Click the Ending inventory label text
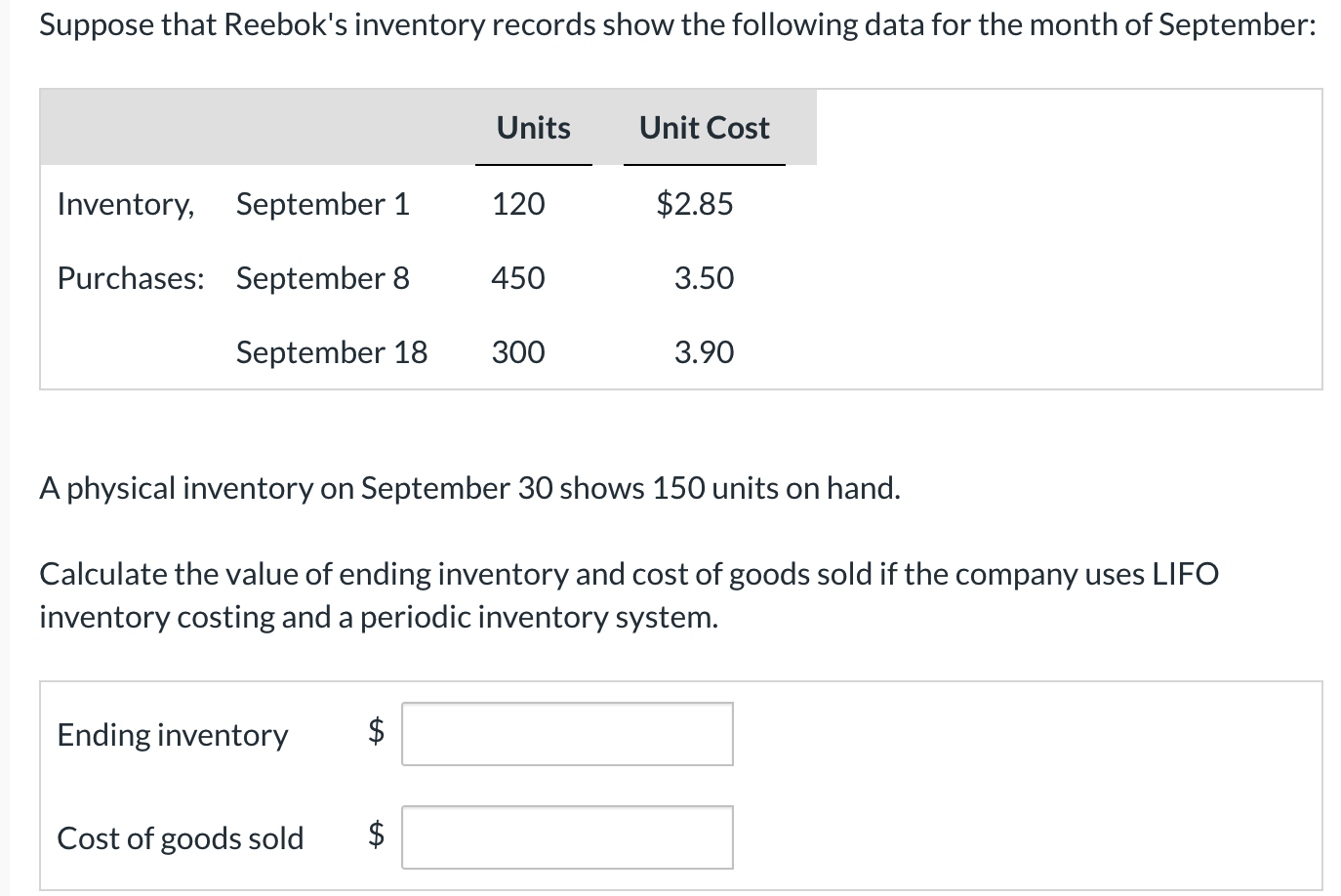This screenshot has height=896, width=1341. click(172, 734)
